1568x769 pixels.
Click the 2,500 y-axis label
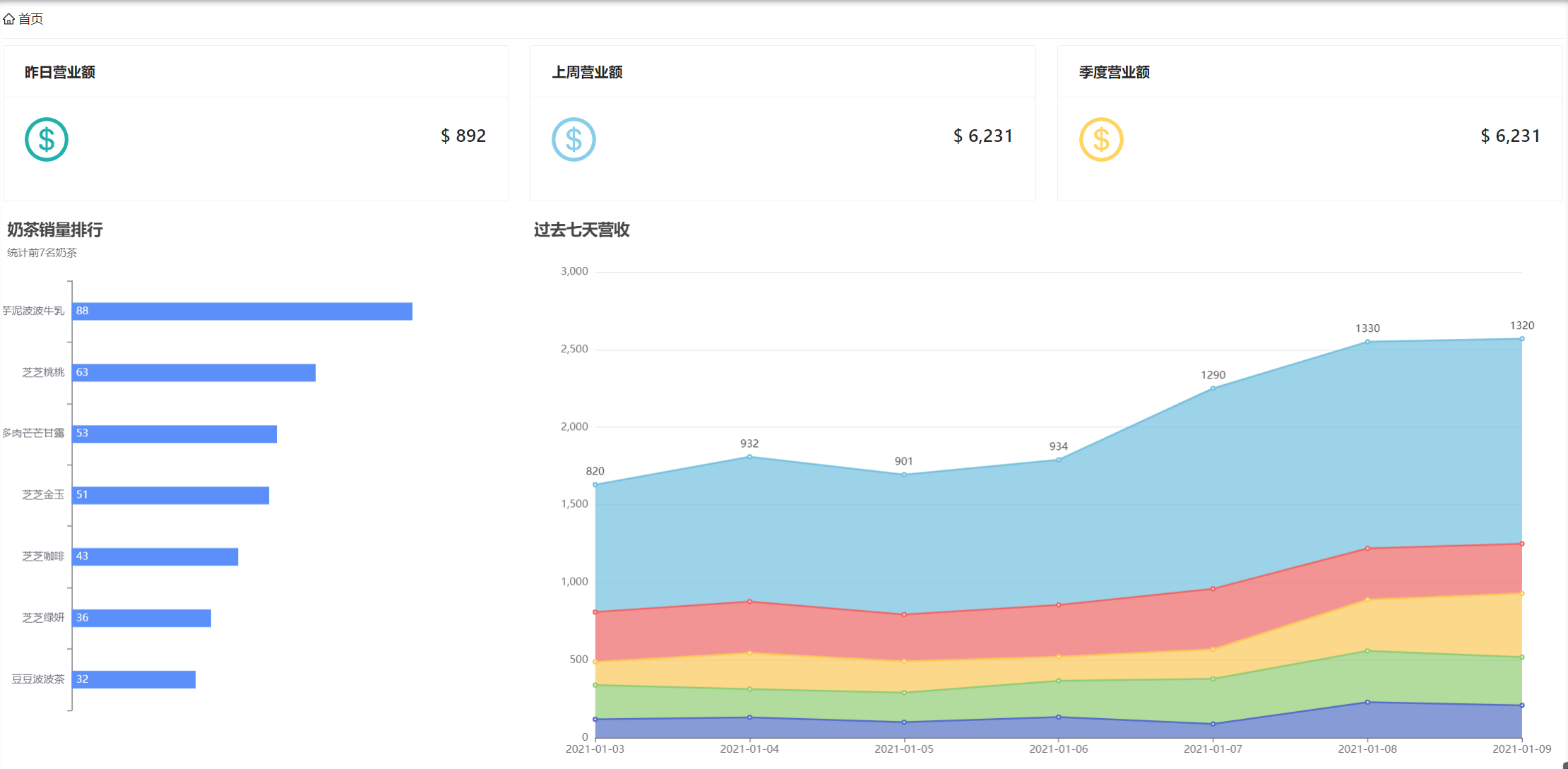pos(574,349)
